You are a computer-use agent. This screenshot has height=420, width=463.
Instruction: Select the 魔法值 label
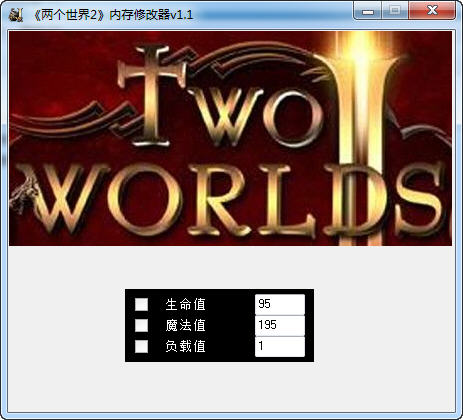185,325
